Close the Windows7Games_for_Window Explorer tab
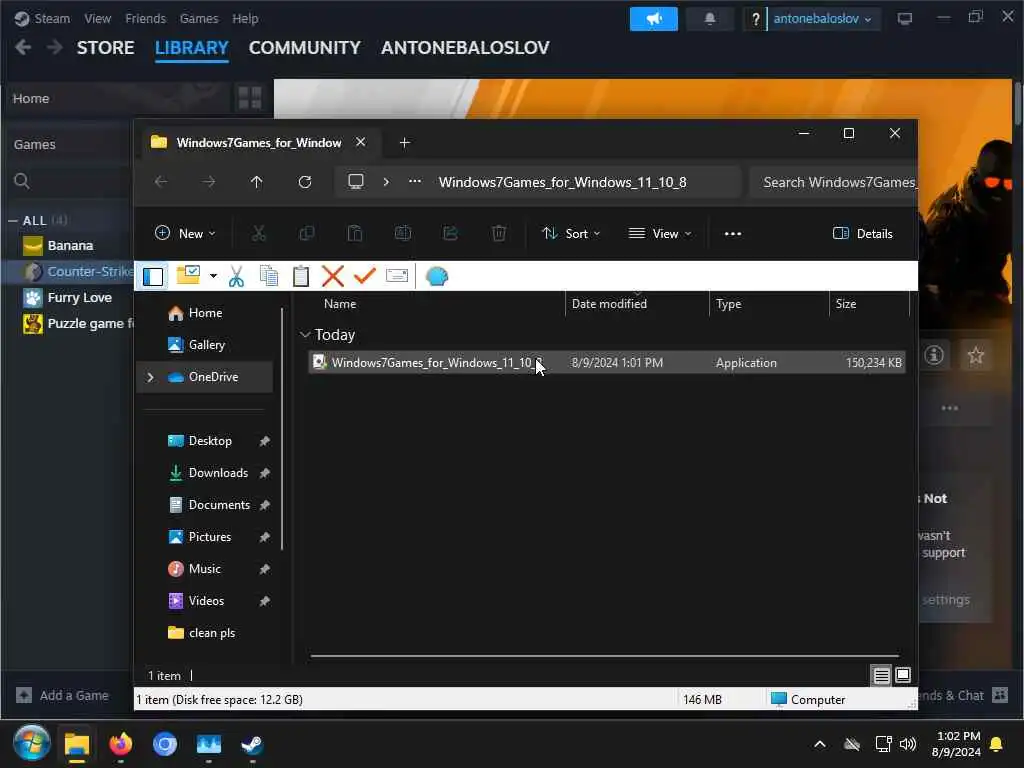Viewport: 1024px width, 768px height. [360, 142]
